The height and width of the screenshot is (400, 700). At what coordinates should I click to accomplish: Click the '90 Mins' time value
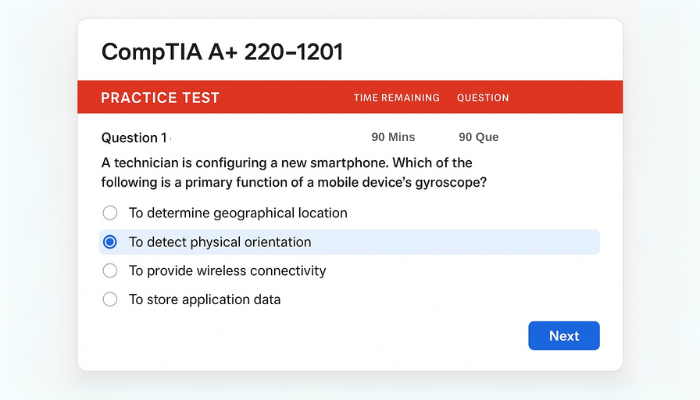click(393, 137)
